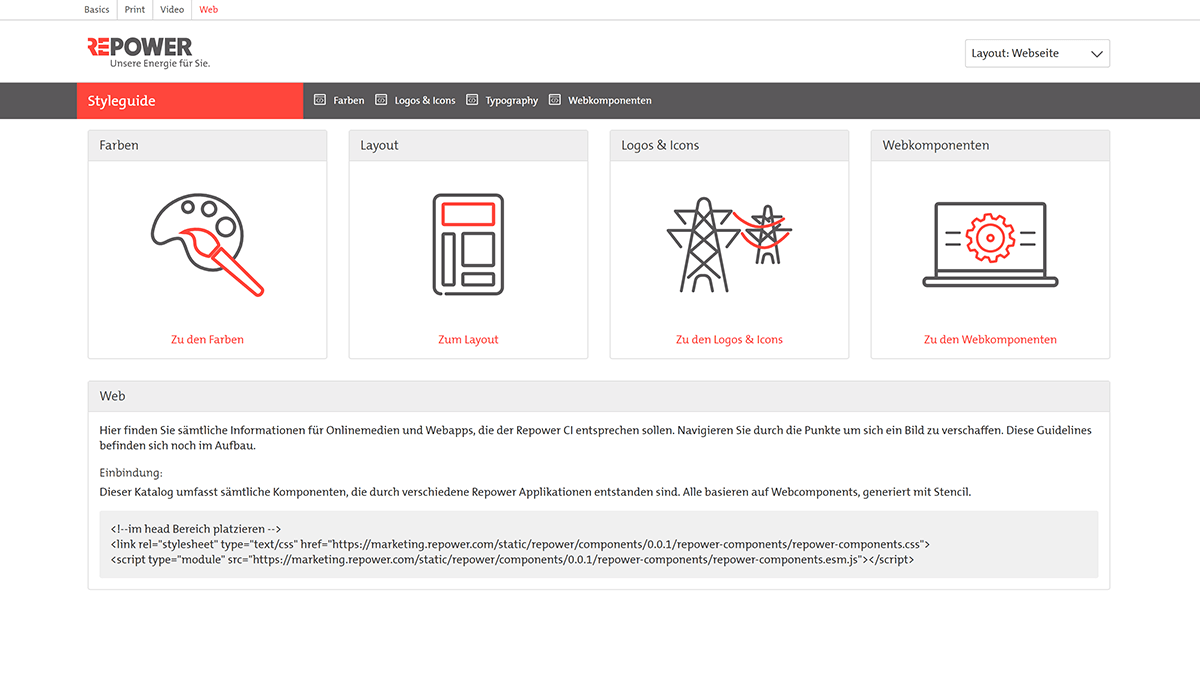Click the Webkomponenten navigation bar icon
1200x675 pixels.
coord(555,100)
